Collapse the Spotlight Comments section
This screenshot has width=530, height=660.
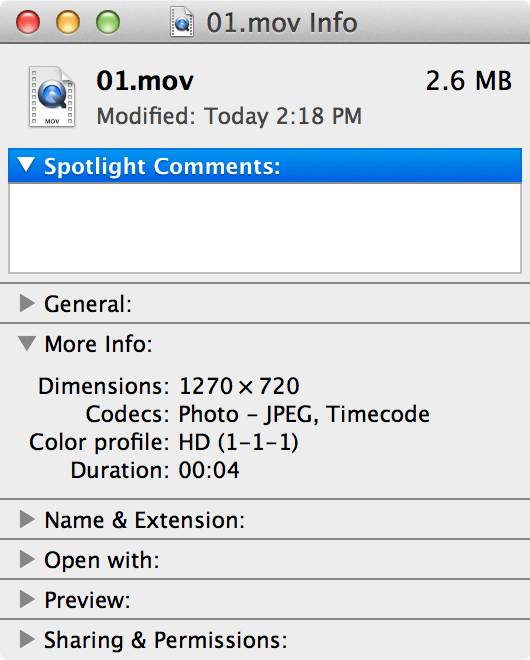coord(26,165)
